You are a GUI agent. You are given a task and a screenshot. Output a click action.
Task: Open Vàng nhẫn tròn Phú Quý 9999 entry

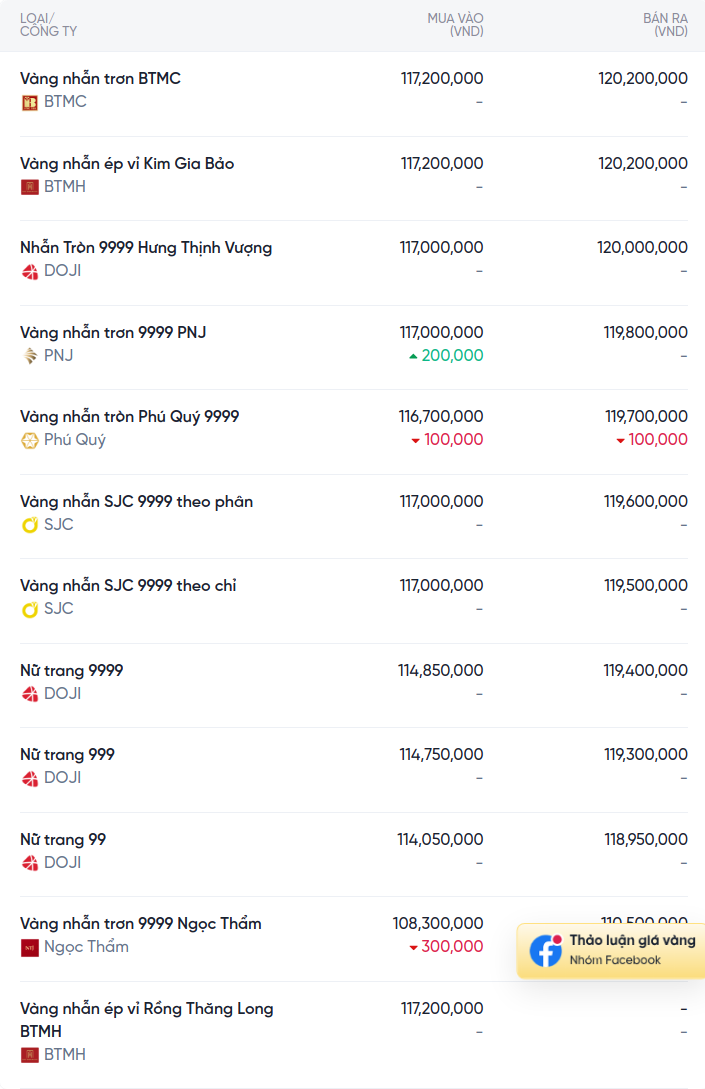pos(129,417)
